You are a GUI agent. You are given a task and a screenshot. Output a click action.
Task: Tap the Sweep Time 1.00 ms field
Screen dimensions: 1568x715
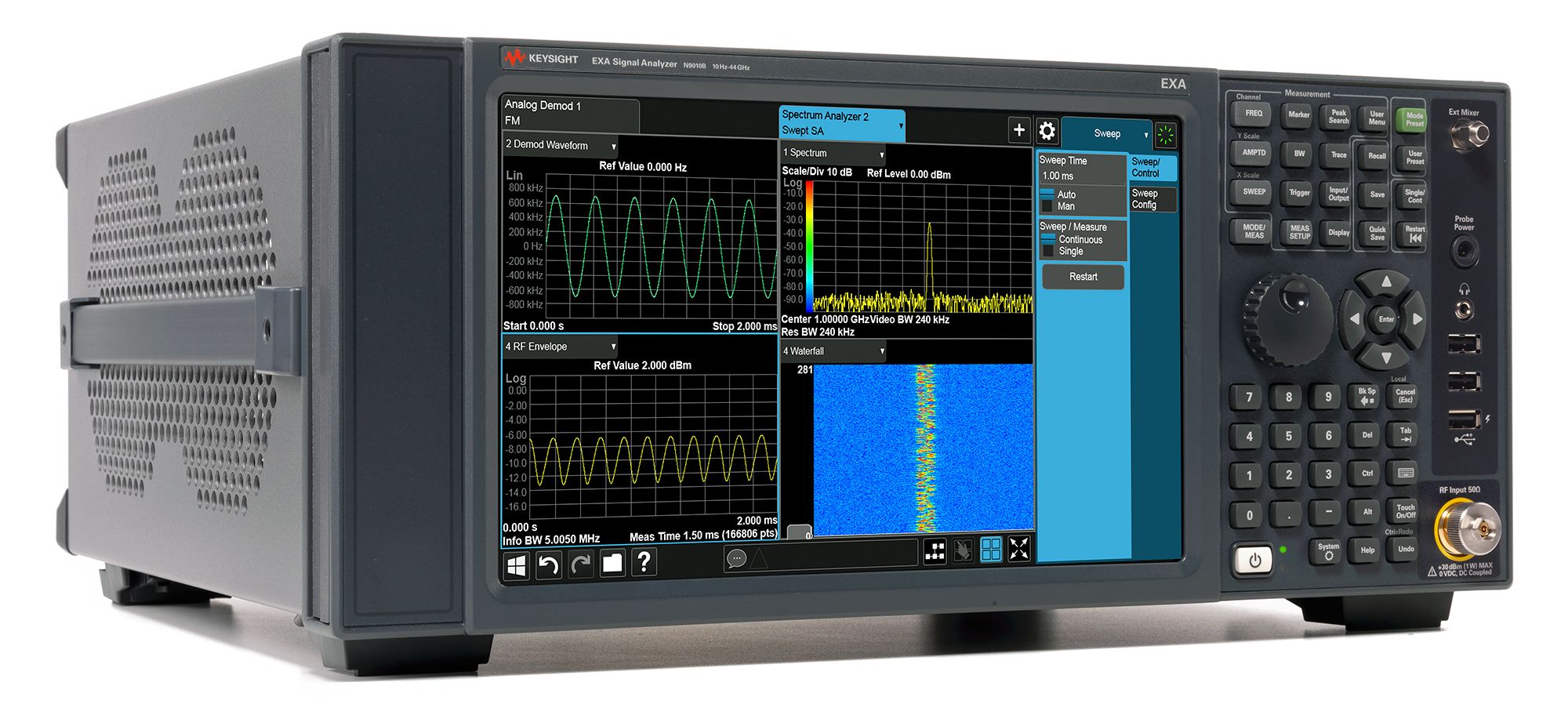(x=1082, y=176)
